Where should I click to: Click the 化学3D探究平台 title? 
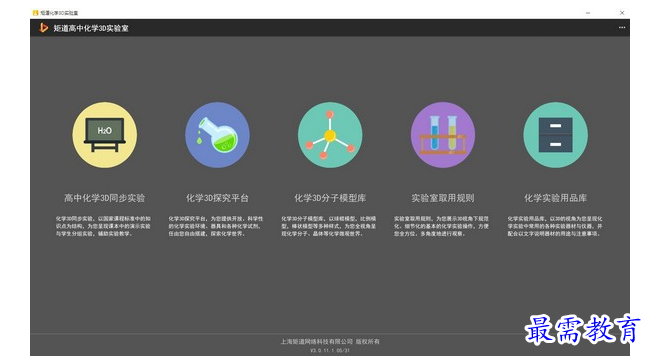(217, 198)
